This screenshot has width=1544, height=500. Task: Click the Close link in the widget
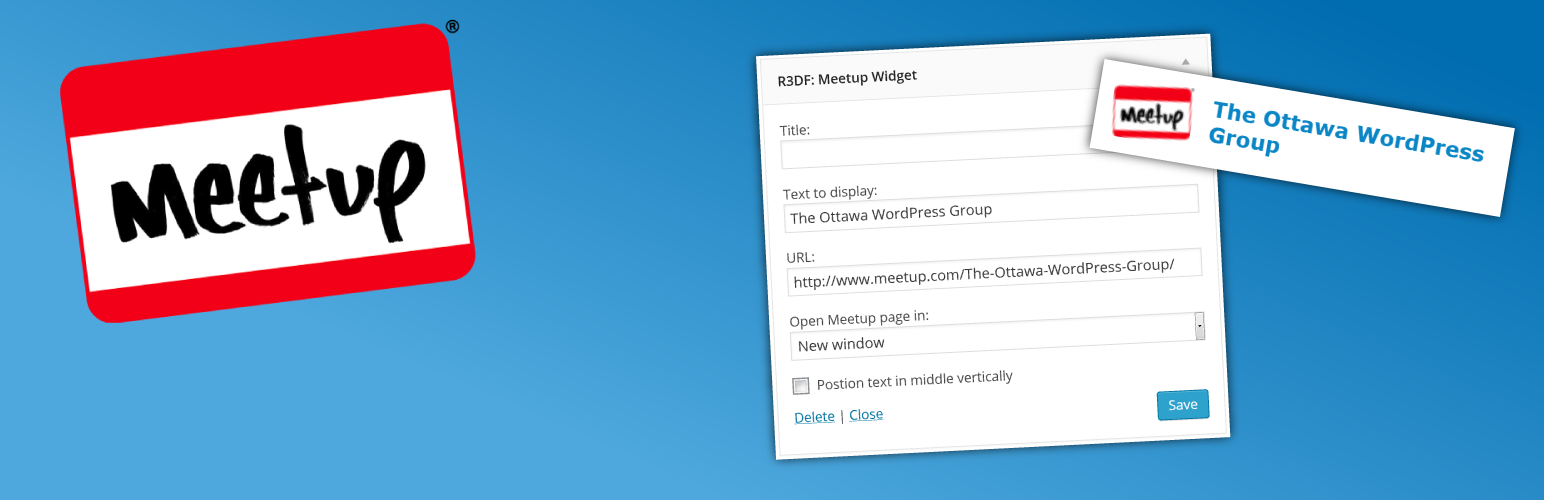click(x=866, y=414)
